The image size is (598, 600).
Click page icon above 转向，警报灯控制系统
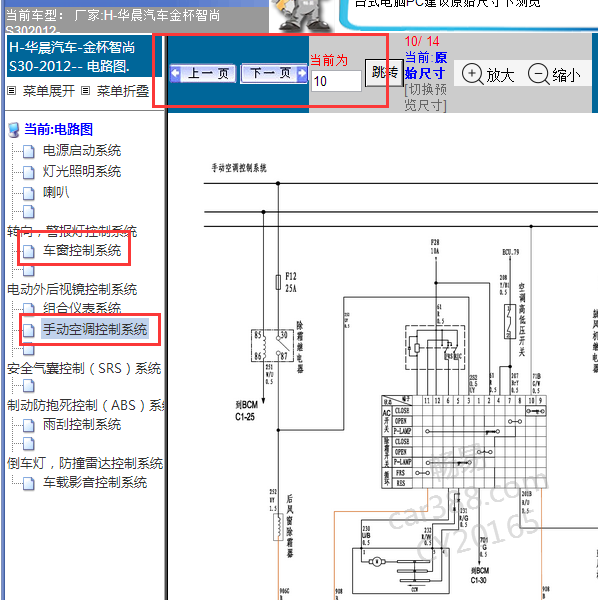[x=29, y=211]
